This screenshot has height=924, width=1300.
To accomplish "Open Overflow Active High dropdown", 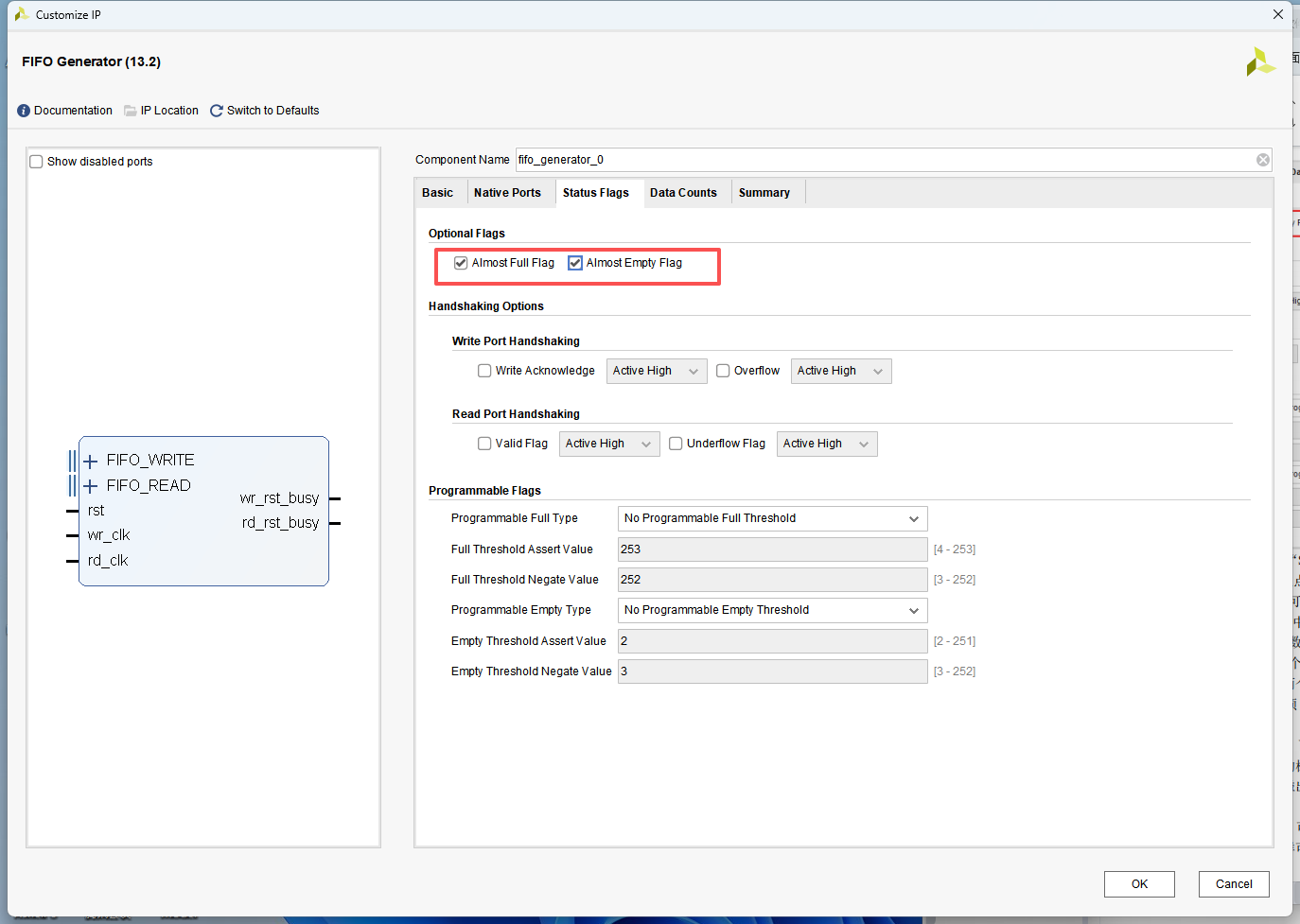I will [x=841, y=371].
